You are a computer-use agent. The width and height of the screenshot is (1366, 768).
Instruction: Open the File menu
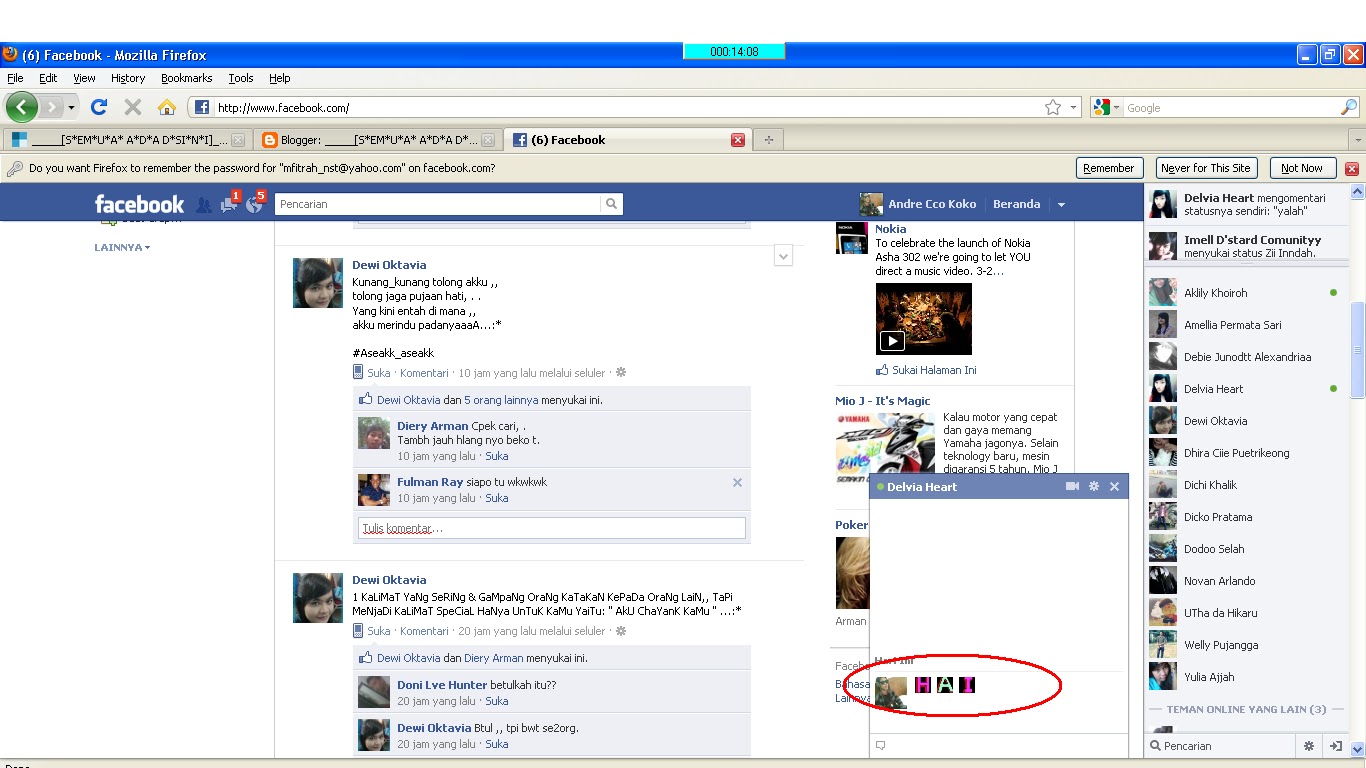15,78
